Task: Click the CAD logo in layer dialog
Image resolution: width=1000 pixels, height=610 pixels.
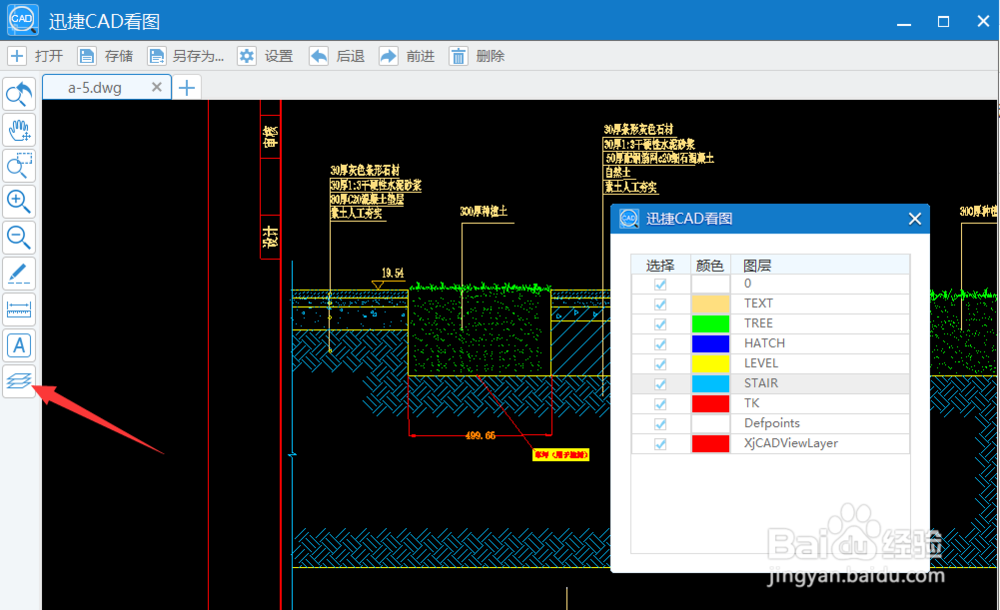Action: (x=629, y=219)
